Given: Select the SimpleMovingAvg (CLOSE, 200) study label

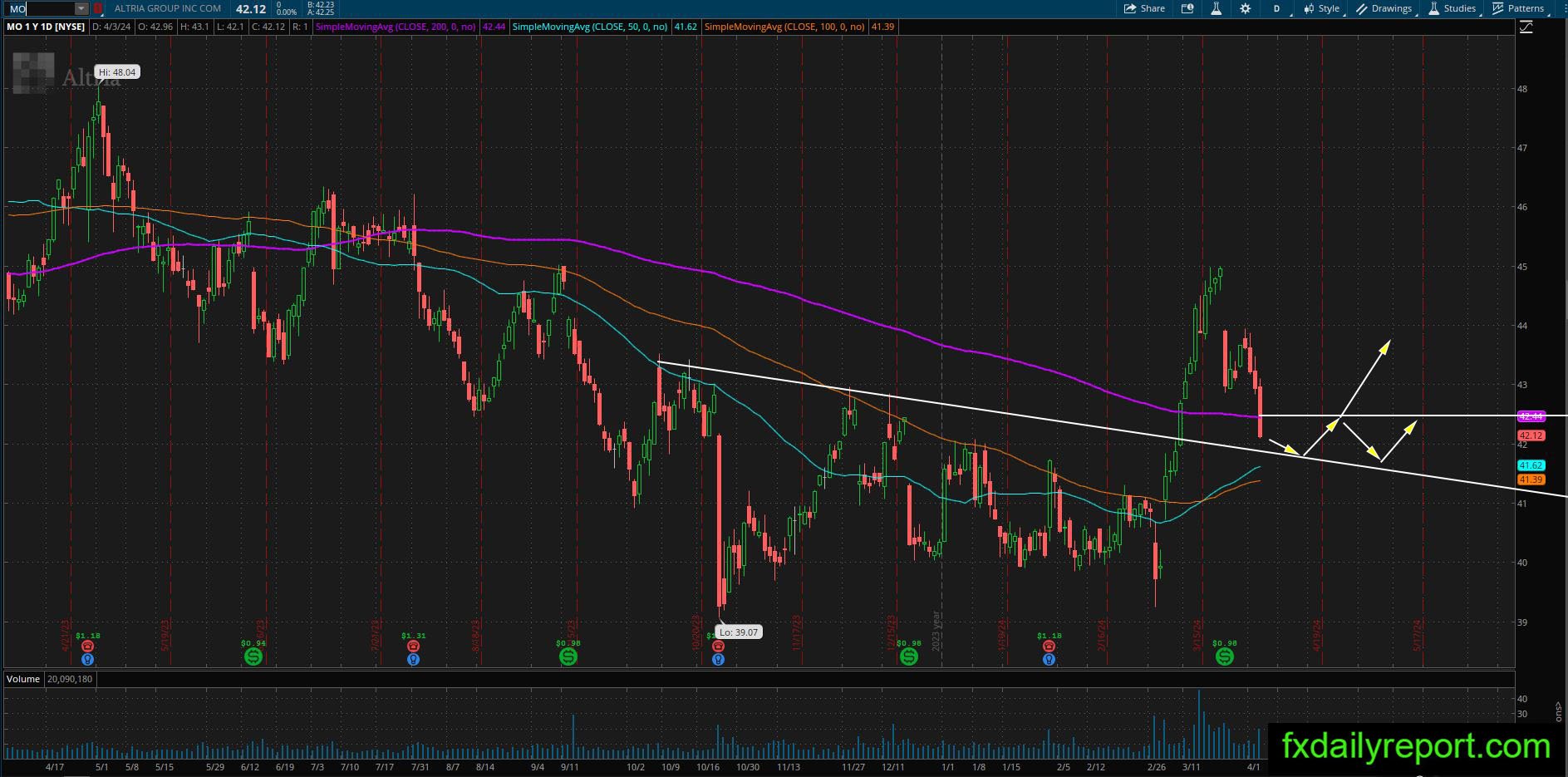Looking at the screenshot, I should [x=396, y=27].
